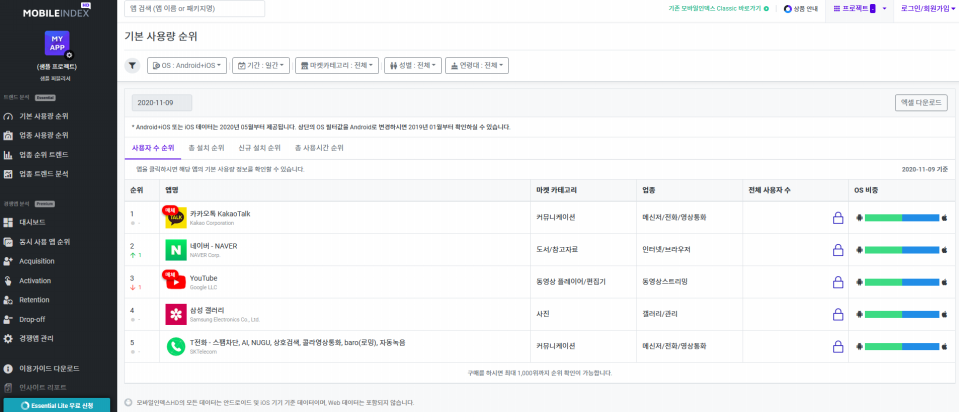Click the funnel filter icon
The image size is (959, 412).
[x=132, y=65]
